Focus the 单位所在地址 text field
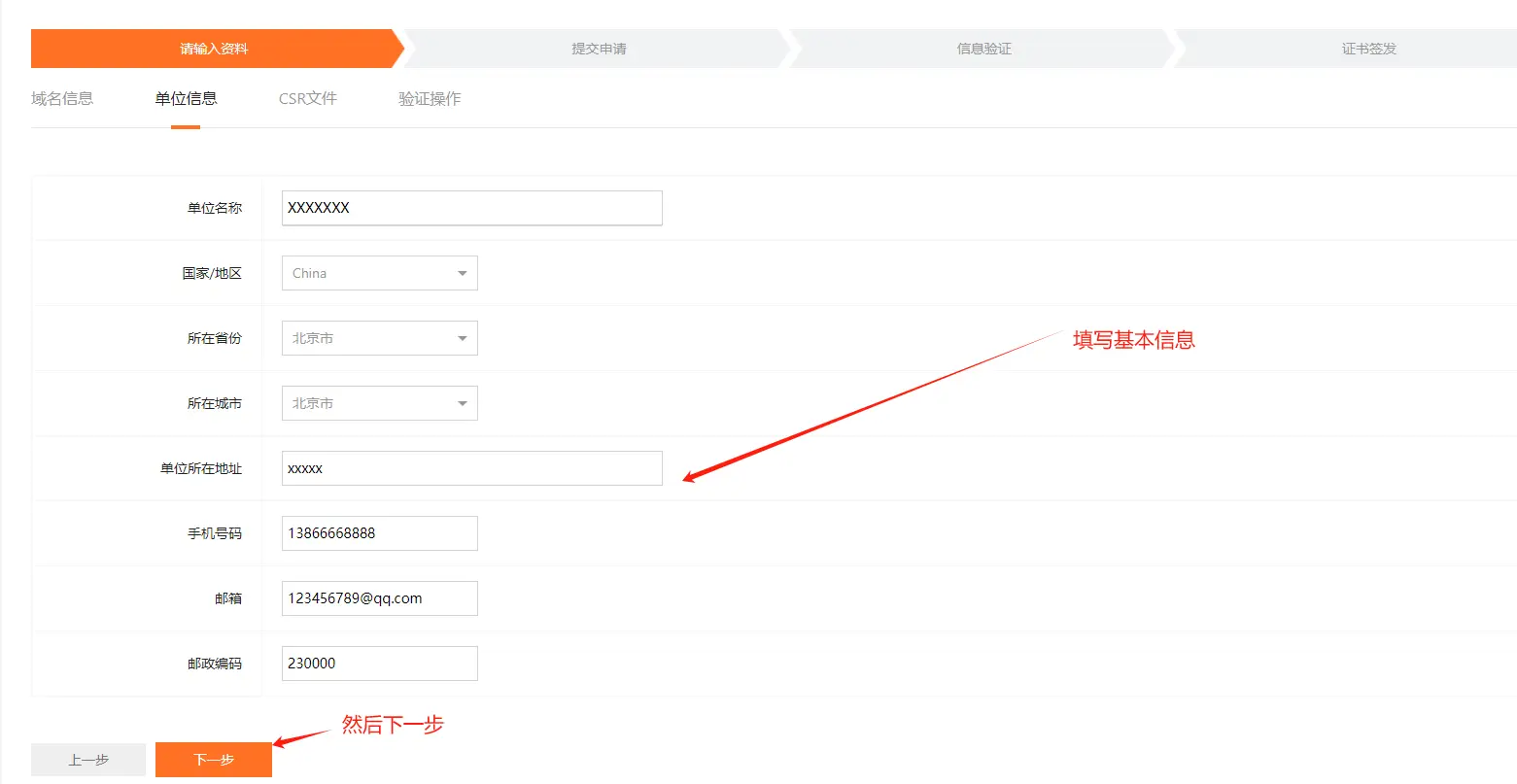This screenshot has width=1517, height=784. tap(471, 468)
